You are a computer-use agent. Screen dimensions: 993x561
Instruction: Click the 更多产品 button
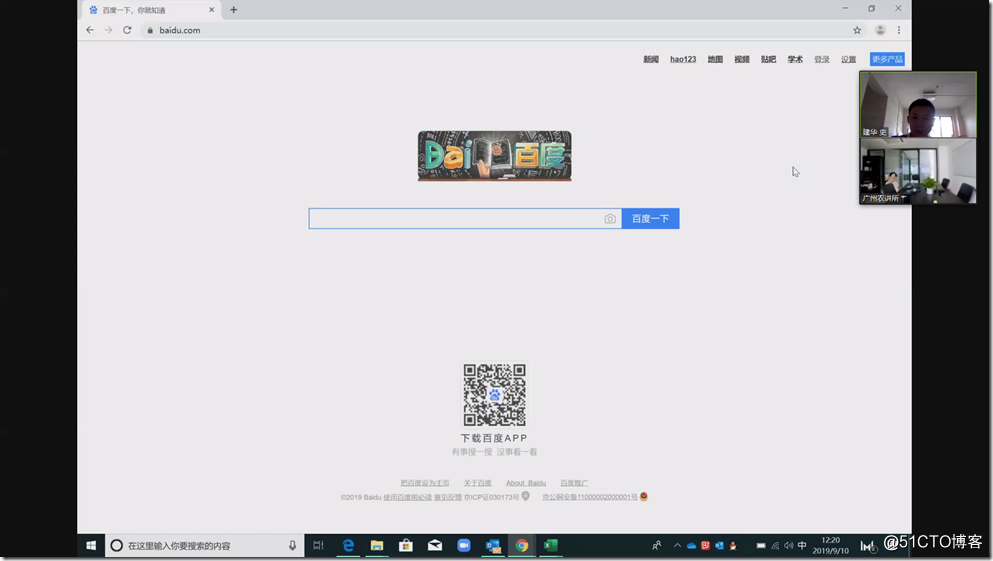coord(887,59)
